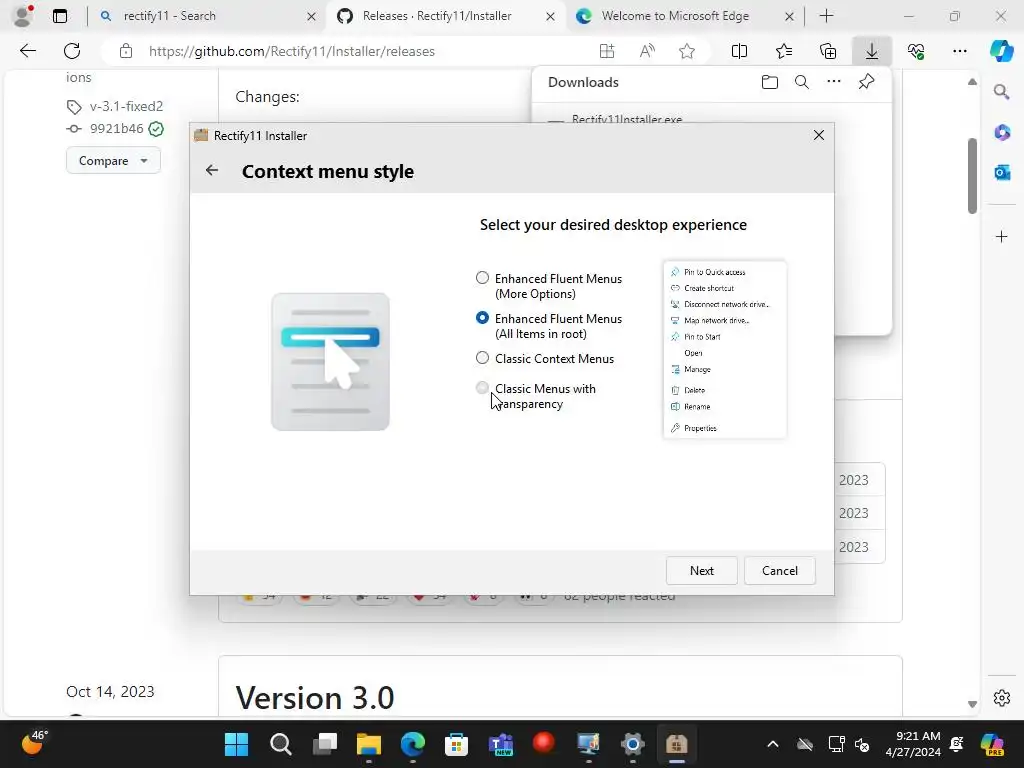Open the Compare dropdown on GitHub

[113, 161]
